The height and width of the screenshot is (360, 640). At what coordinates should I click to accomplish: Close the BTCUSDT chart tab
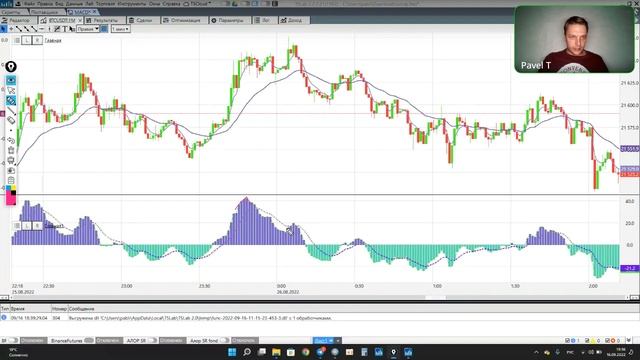coord(80,20)
